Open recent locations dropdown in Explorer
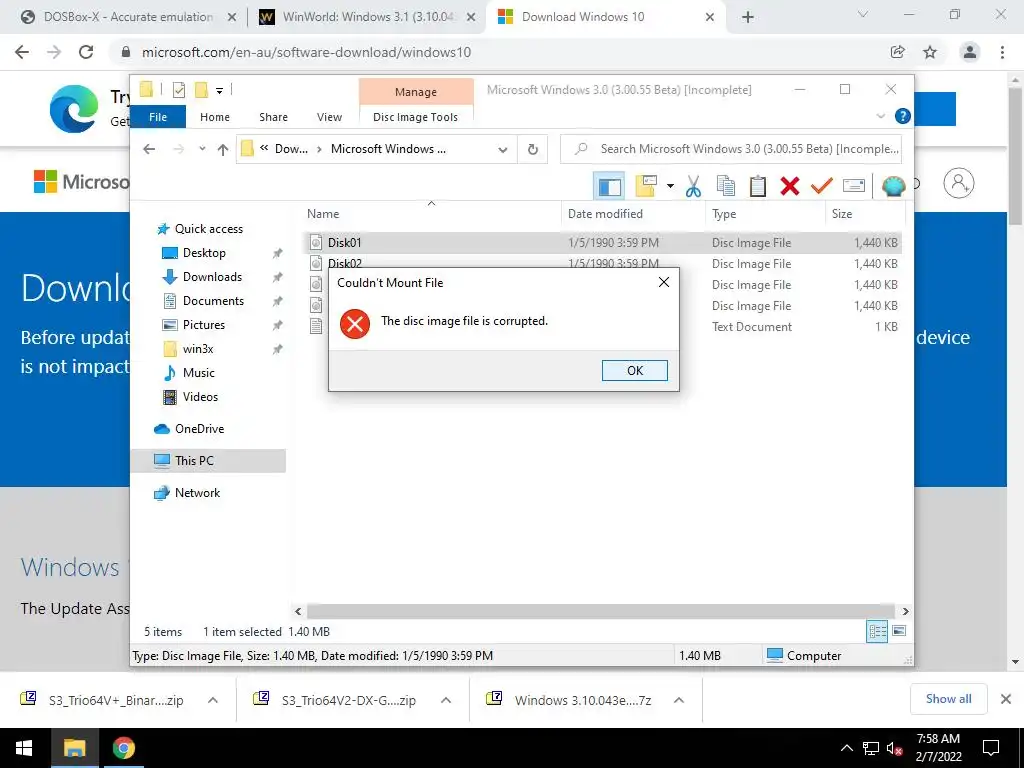 202,149
